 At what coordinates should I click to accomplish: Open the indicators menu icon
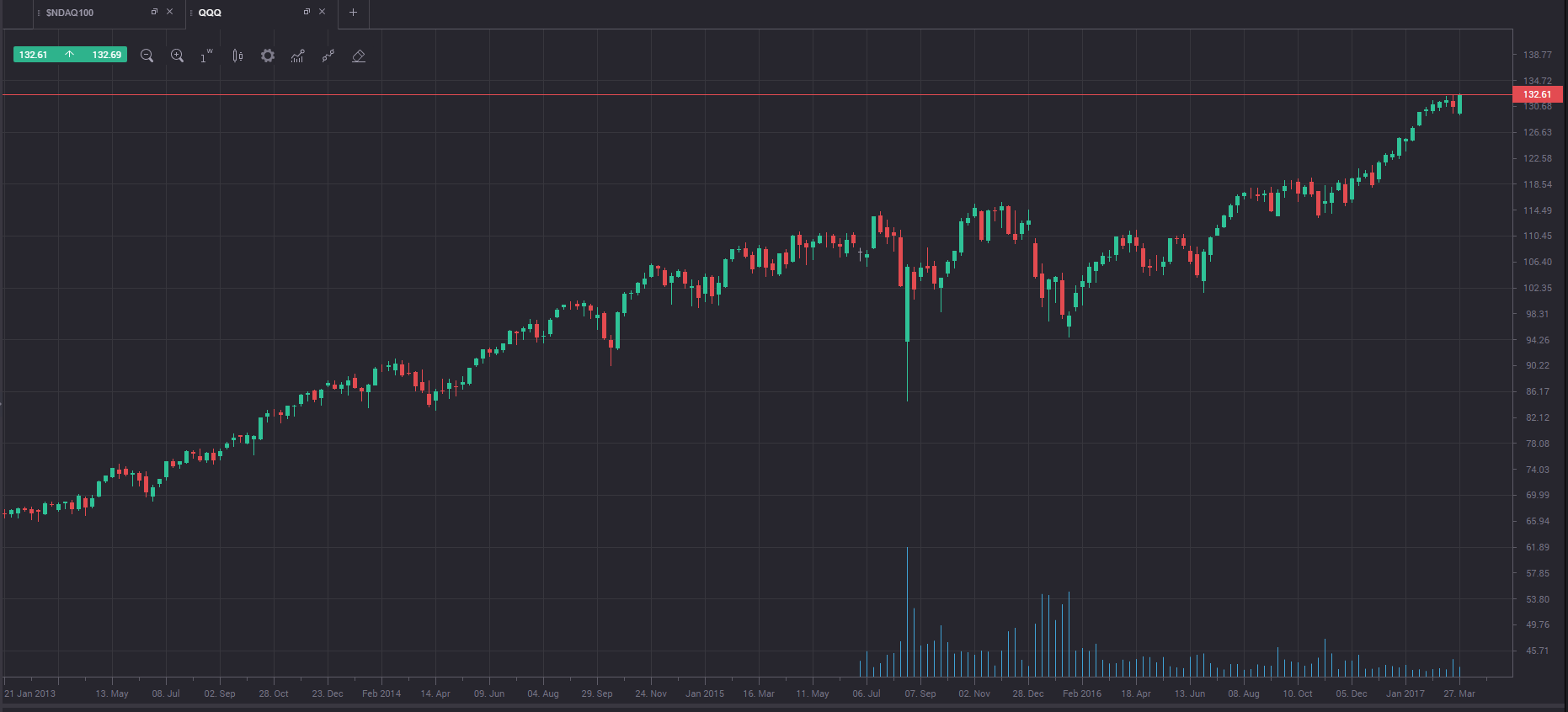click(297, 56)
